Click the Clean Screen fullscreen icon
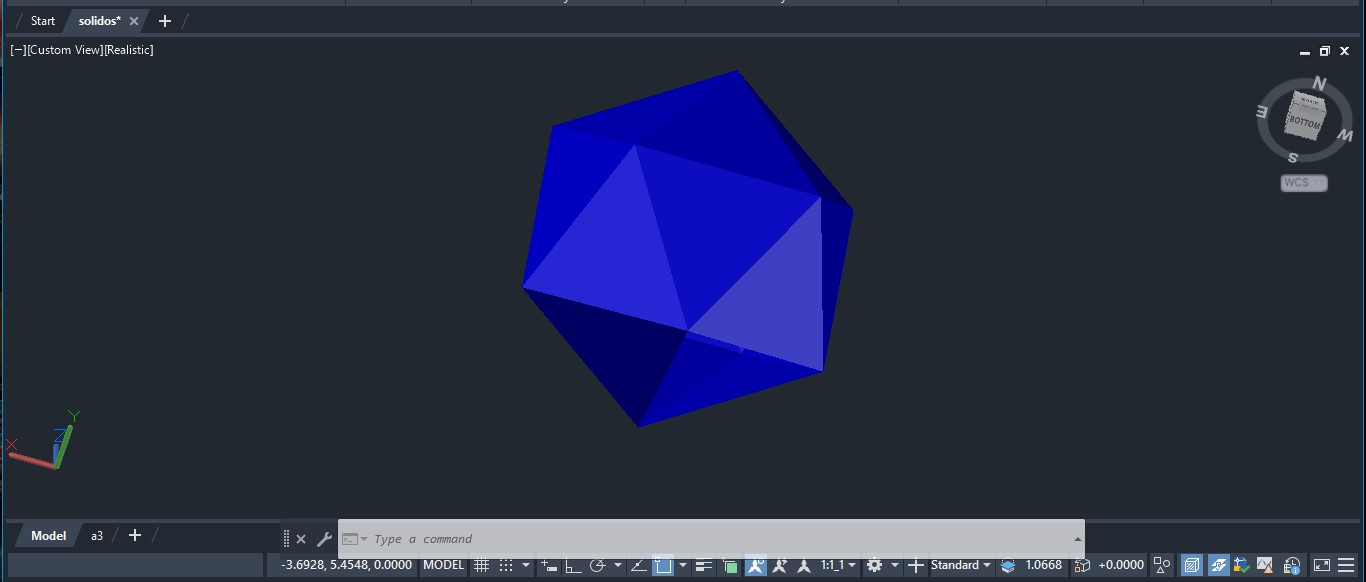The height and width of the screenshot is (582, 1366). [x=1321, y=565]
